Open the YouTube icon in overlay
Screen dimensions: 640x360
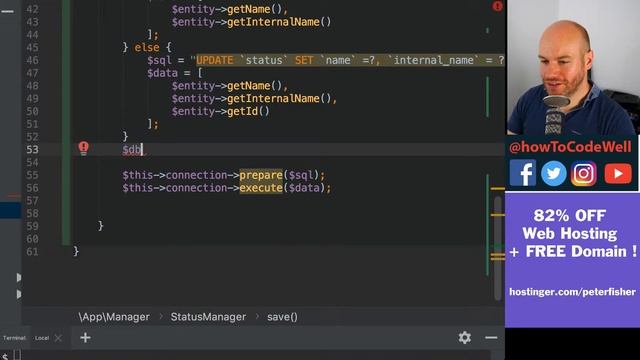tap(618, 173)
